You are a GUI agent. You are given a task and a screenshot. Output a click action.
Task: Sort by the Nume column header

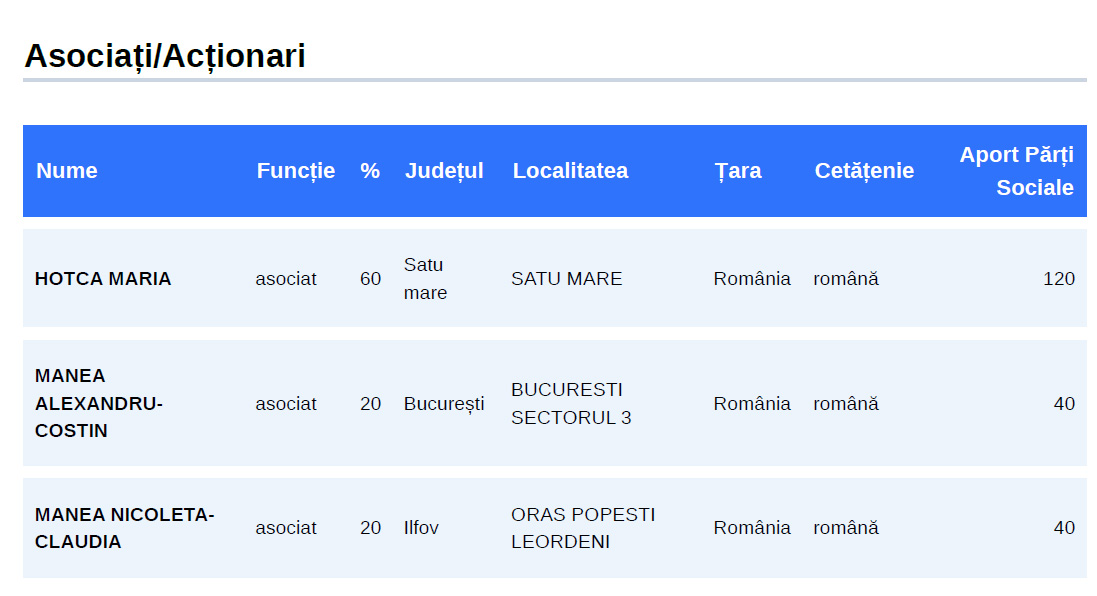[67, 171]
